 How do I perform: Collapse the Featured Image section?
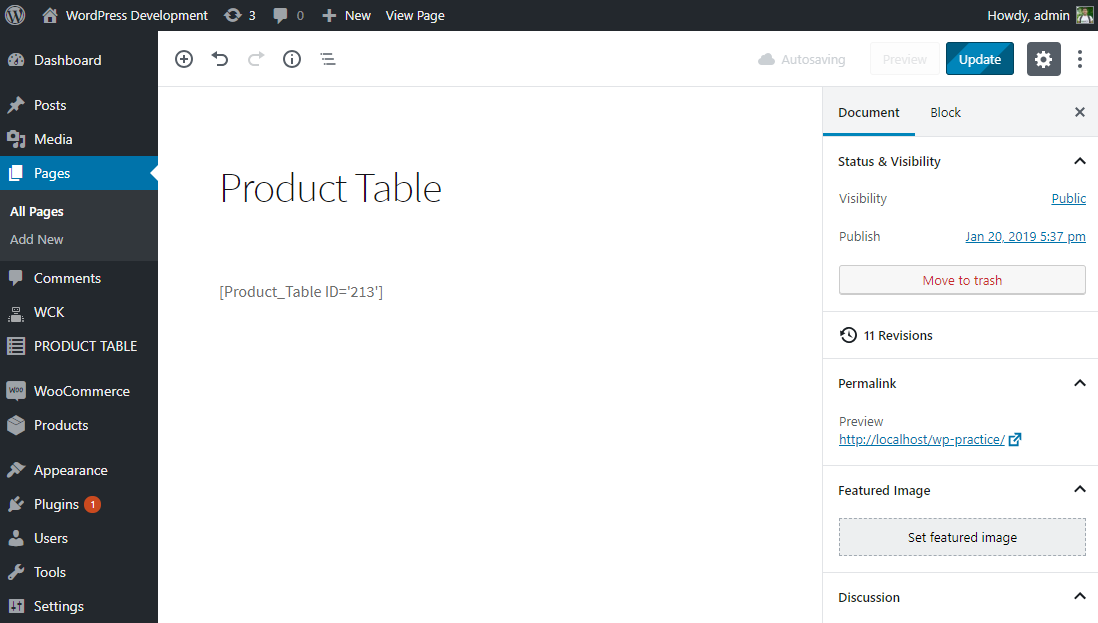click(1079, 490)
